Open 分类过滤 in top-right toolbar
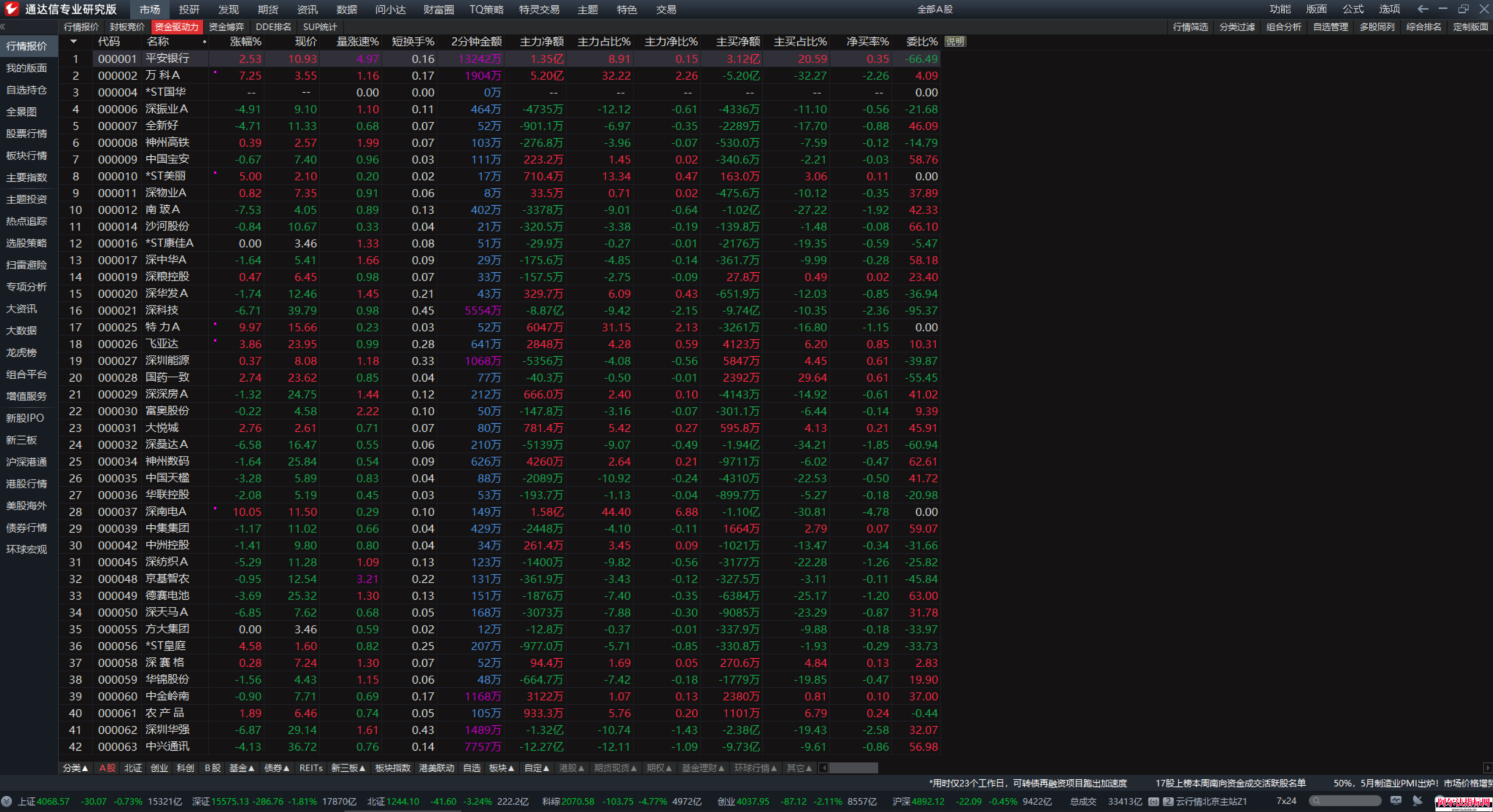 pyautogui.click(x=1237, y=27)
